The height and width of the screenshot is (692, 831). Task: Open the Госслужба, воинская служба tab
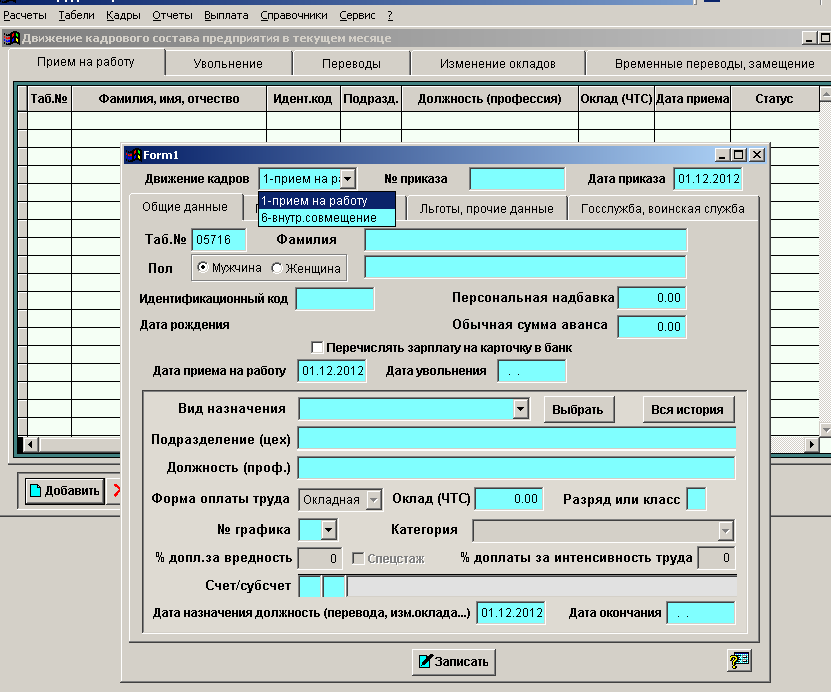coord(662,209)
